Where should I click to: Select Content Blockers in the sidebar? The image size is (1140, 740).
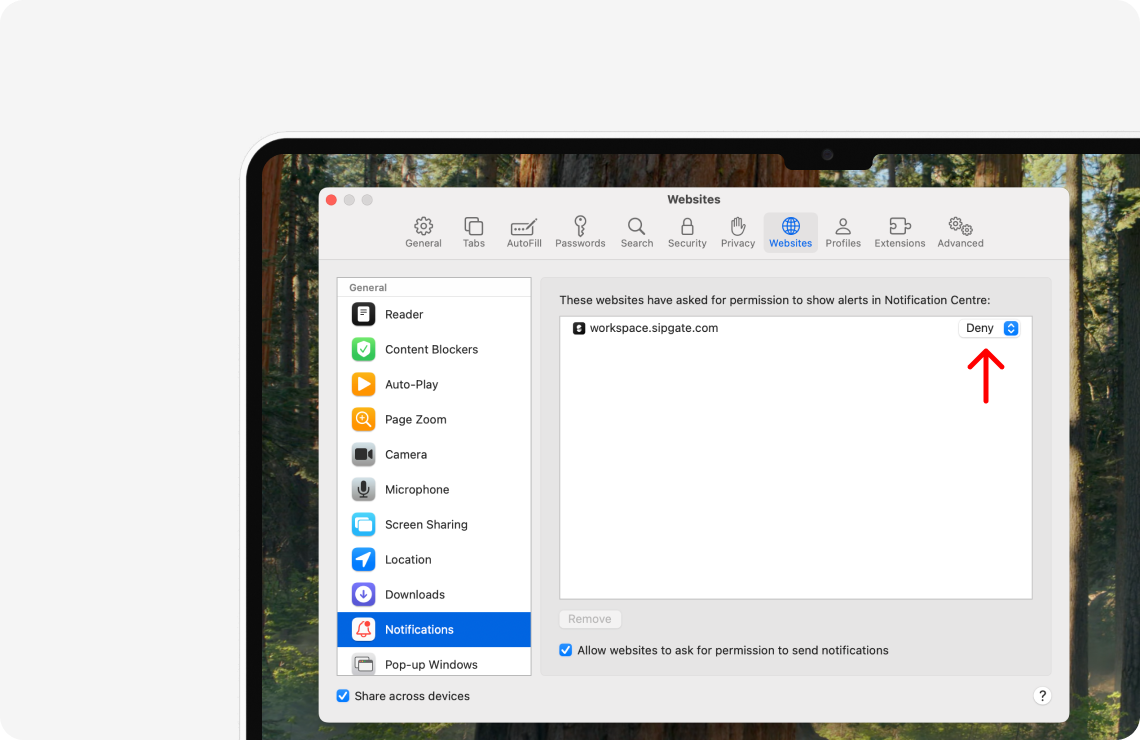pyautogui.click(x=434, y=350)
